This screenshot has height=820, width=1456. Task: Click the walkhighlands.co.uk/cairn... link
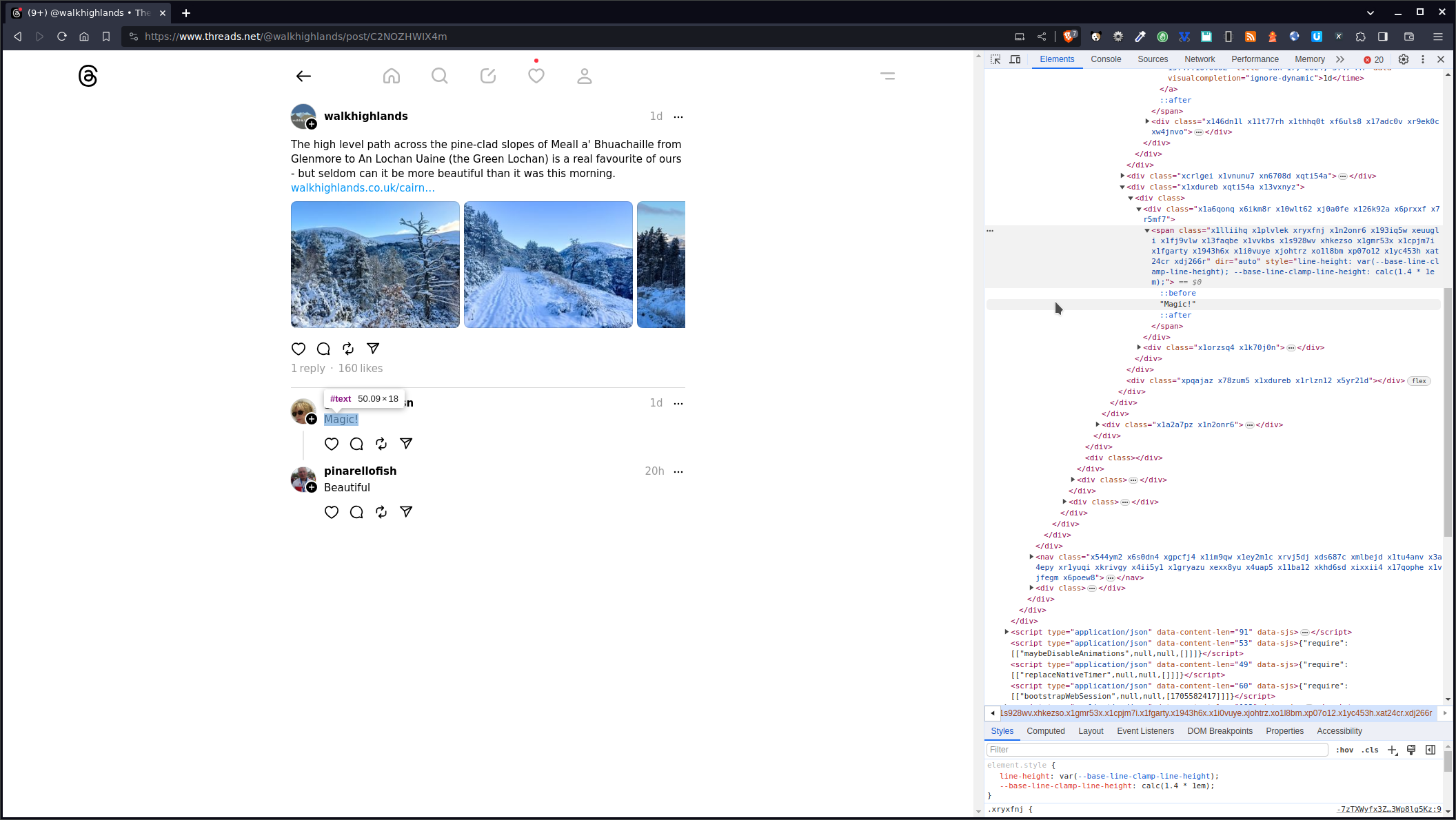[x=362, y=188]
